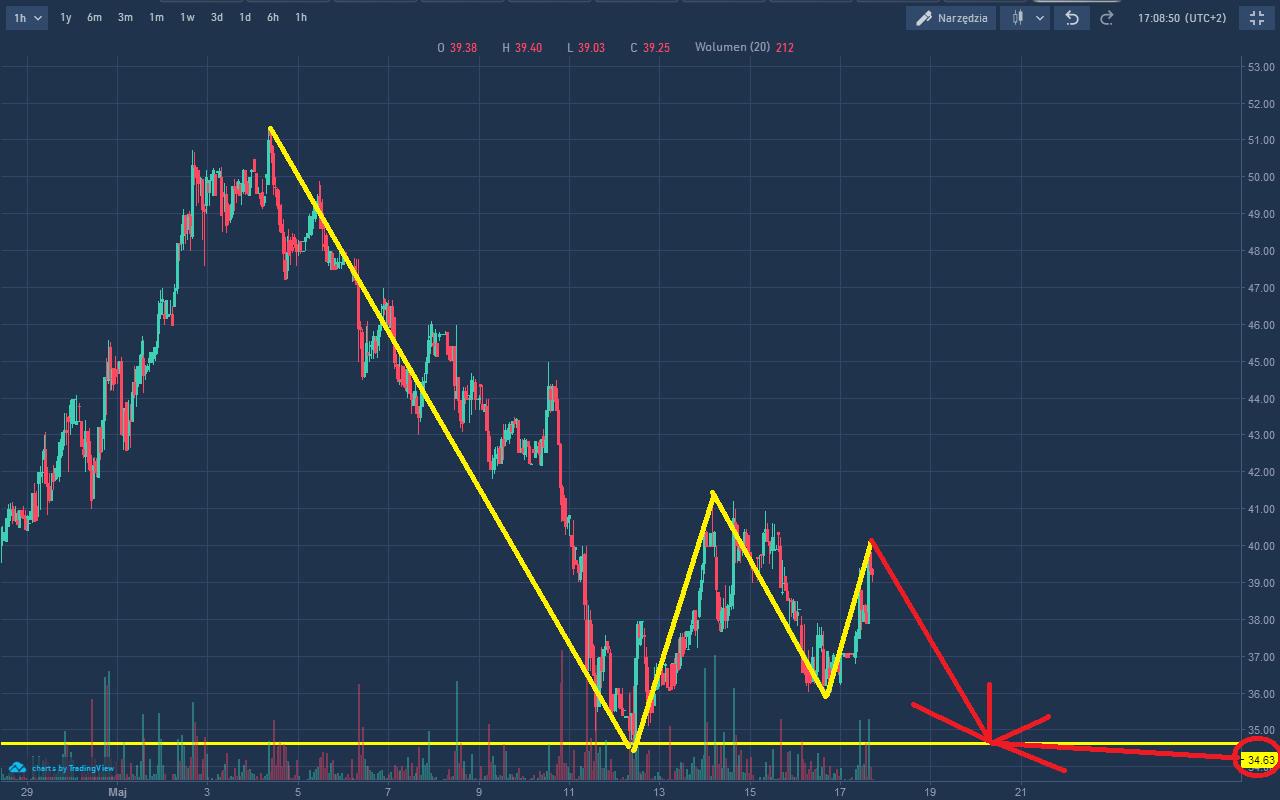Select the 6m time range
1280x800 pixels.
pos(94,17)
